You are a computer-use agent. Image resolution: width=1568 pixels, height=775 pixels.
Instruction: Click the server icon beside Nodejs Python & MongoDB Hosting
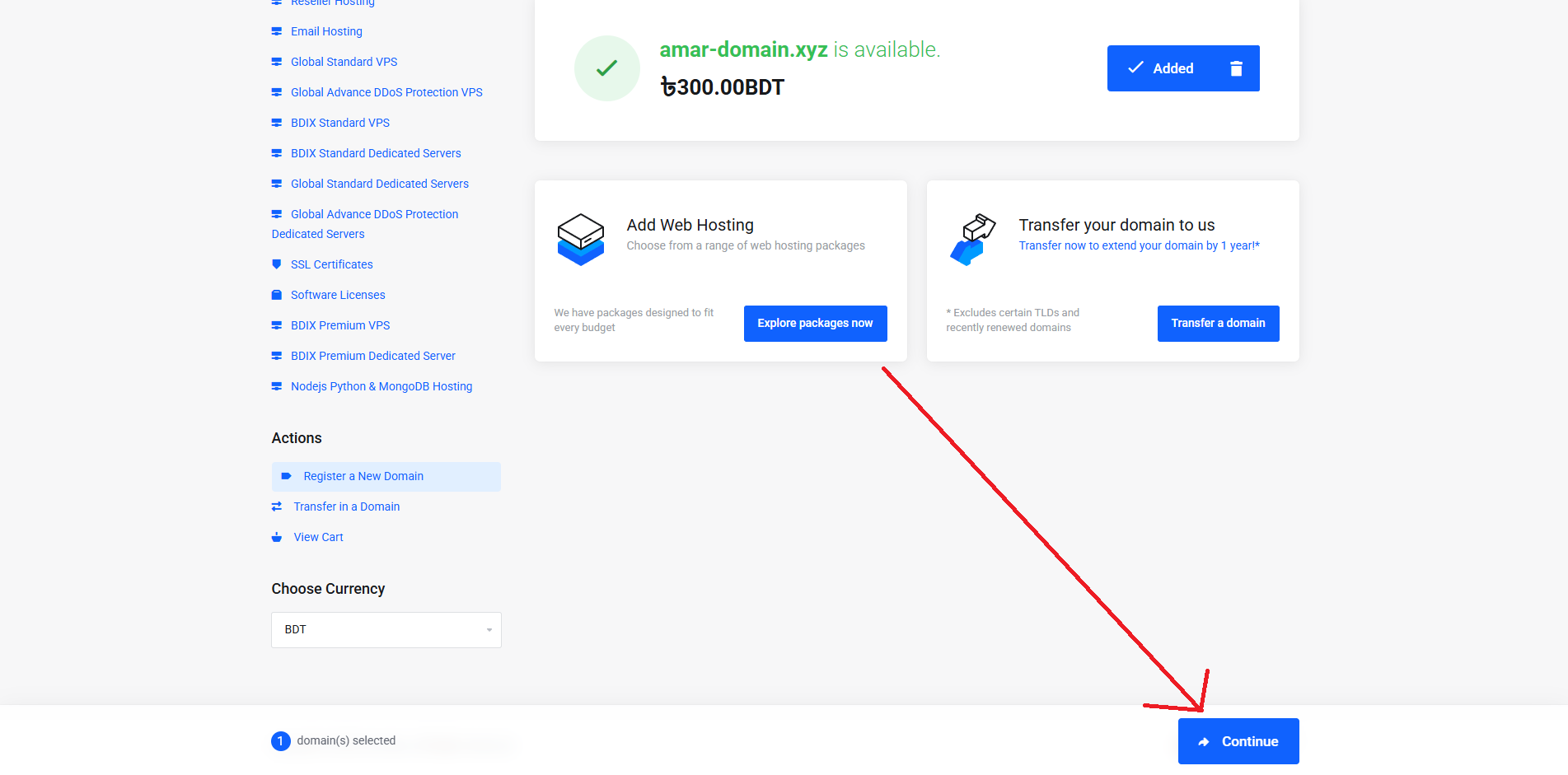(x=277, y=386)
